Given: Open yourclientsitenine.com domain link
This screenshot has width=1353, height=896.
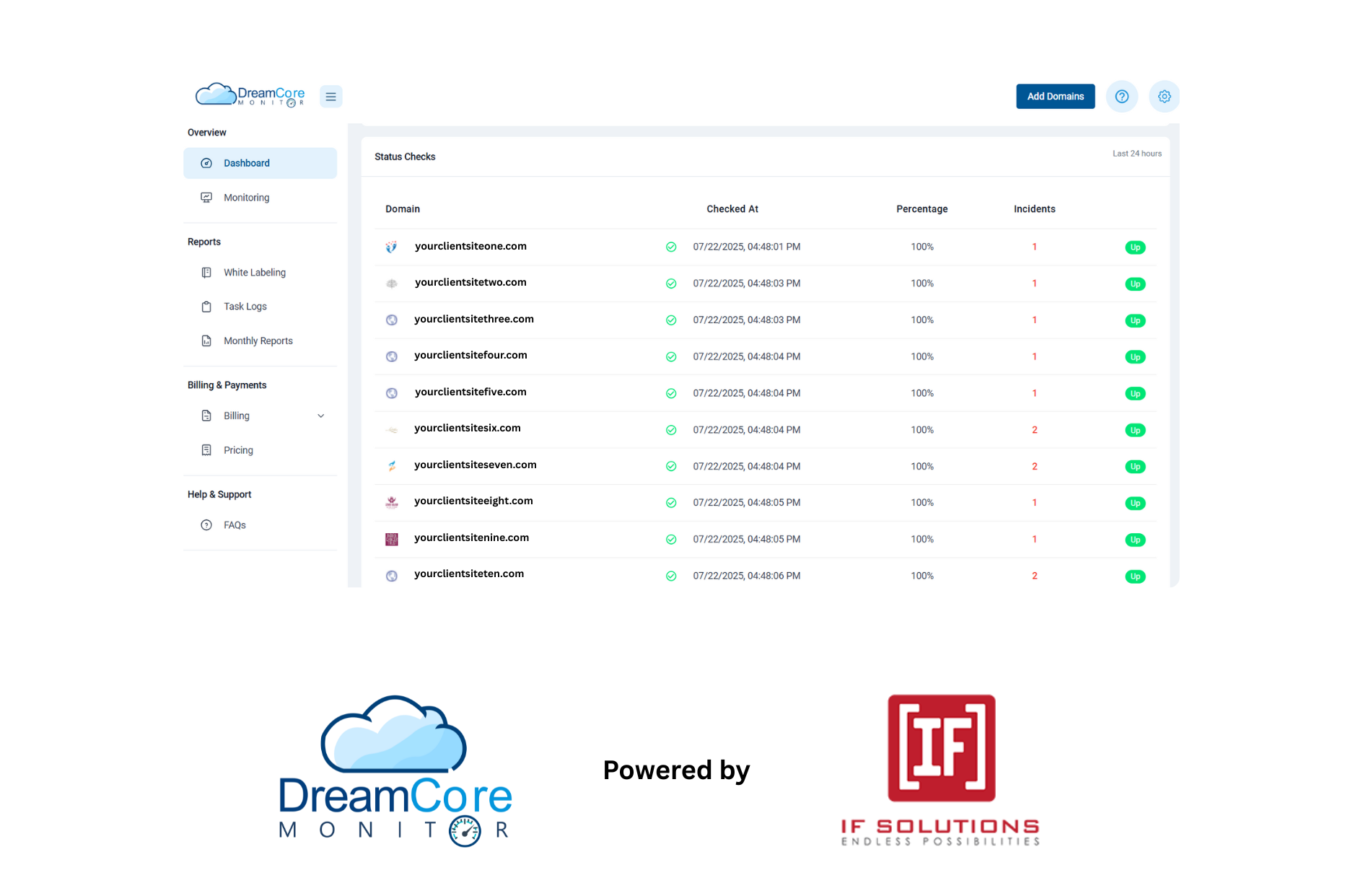Looking at the screenshot, I should click(471, 537).
